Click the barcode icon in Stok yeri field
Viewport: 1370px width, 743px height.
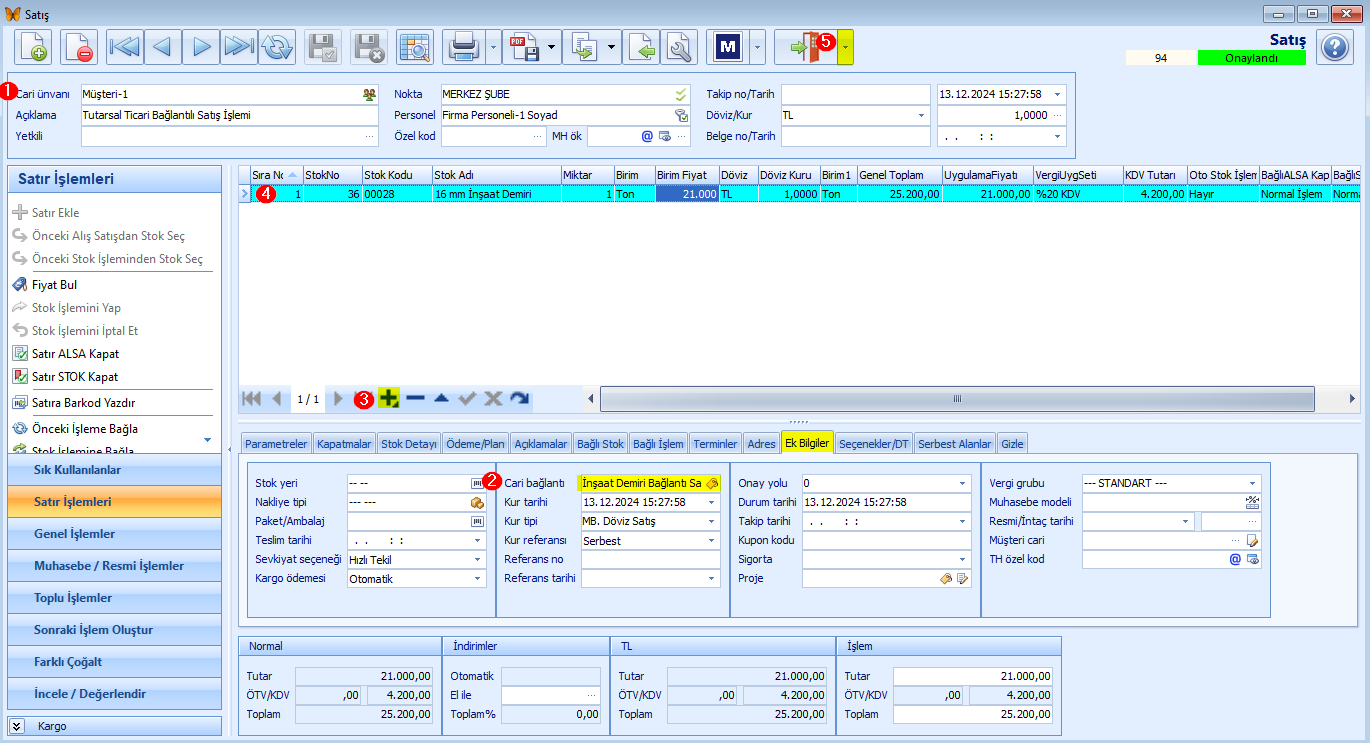pos(477,483)
